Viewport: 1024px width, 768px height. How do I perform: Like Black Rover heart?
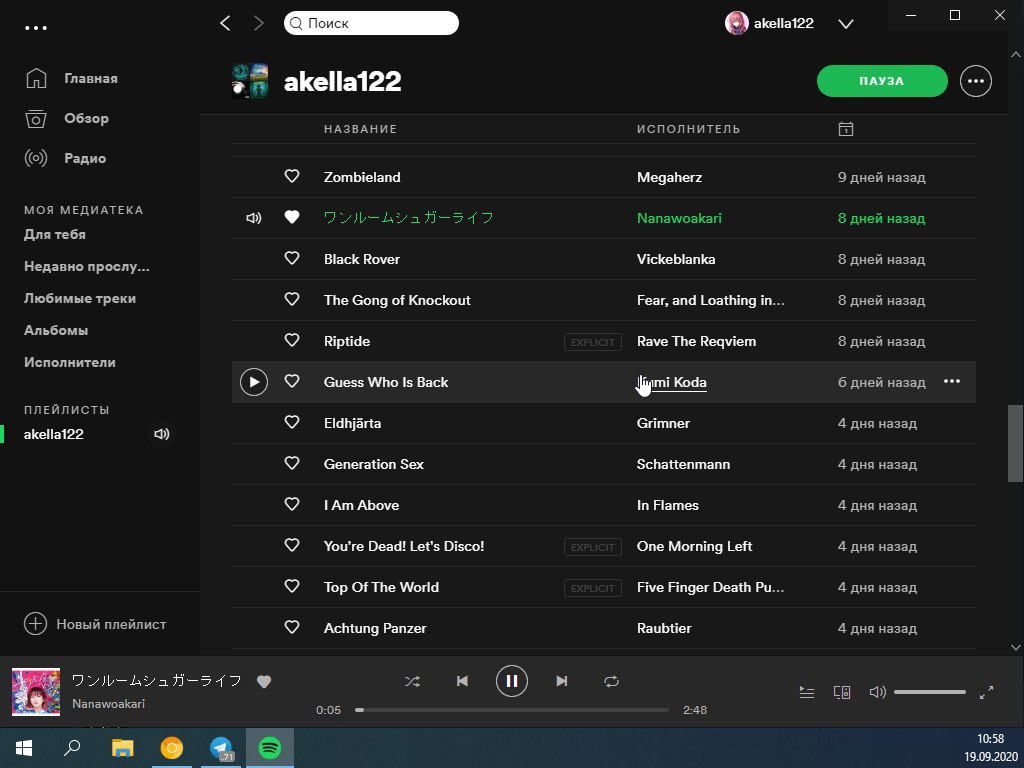[x=292, y=259]
